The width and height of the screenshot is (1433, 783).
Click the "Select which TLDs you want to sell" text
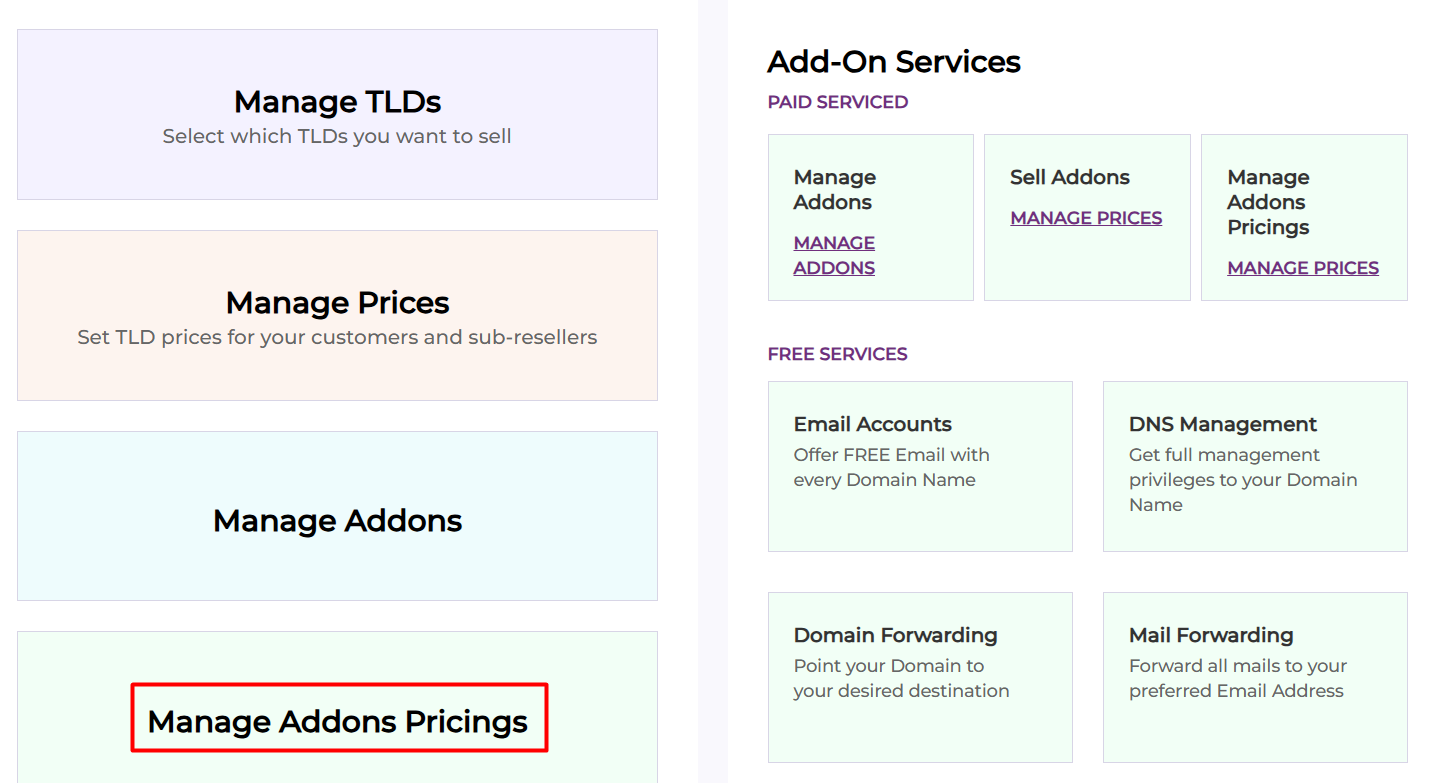point(337,136)
